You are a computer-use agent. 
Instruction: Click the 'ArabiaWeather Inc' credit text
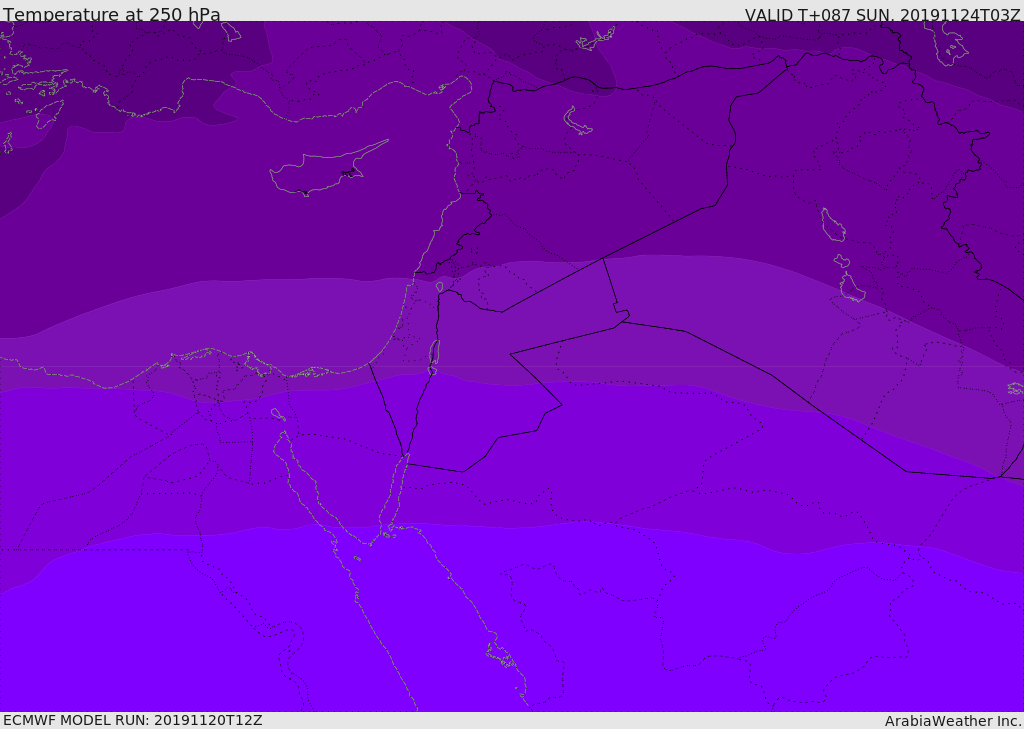952,721
